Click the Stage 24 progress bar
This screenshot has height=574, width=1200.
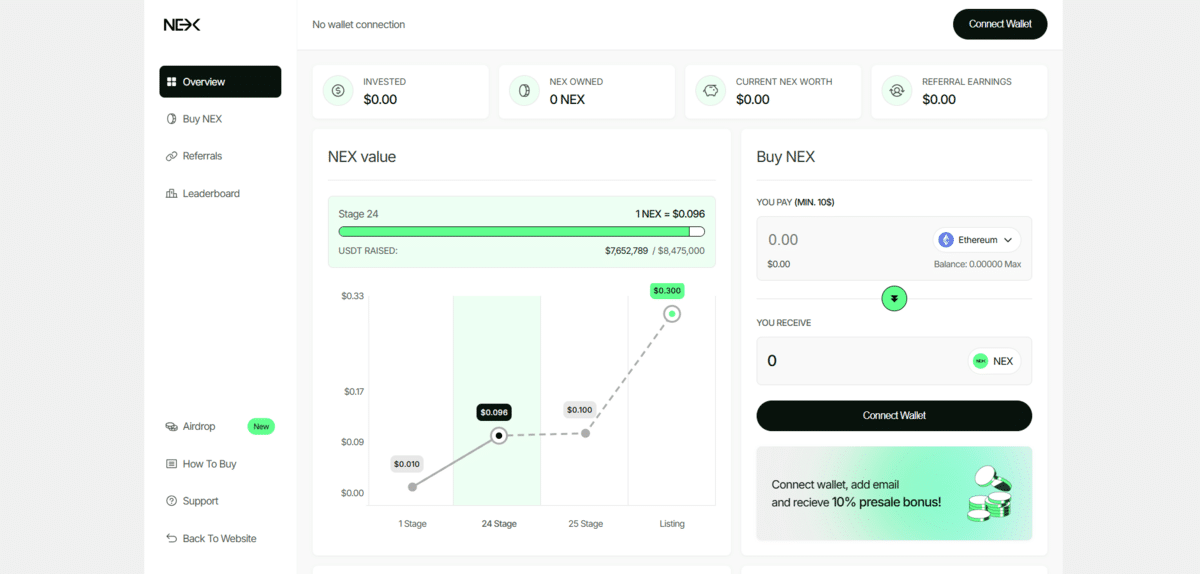pyautogui.click(x=522, y=231)
